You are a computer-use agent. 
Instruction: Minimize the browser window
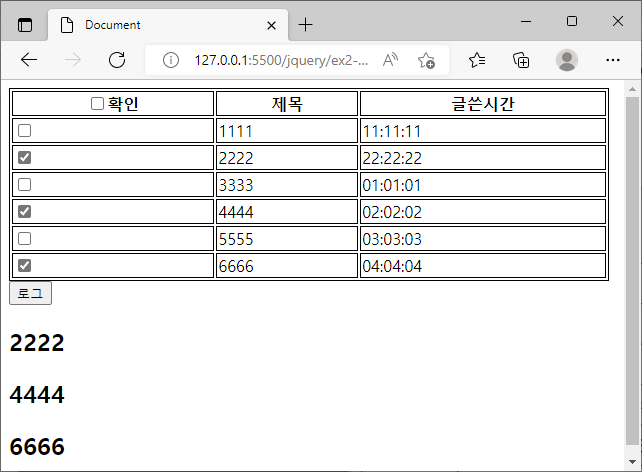click(526, 21)
